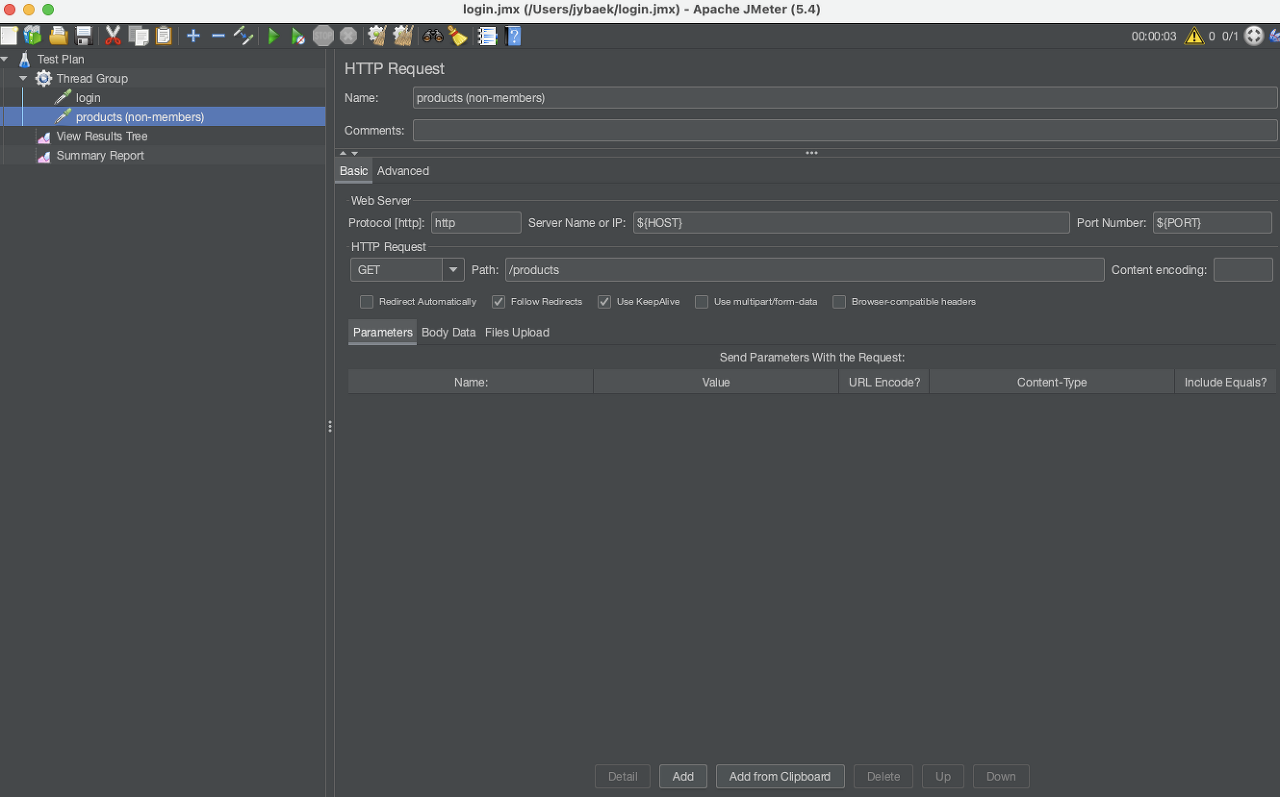Click the panel divider handle dots
This screenshot has height=797, width=1280.
click(330, 427)
